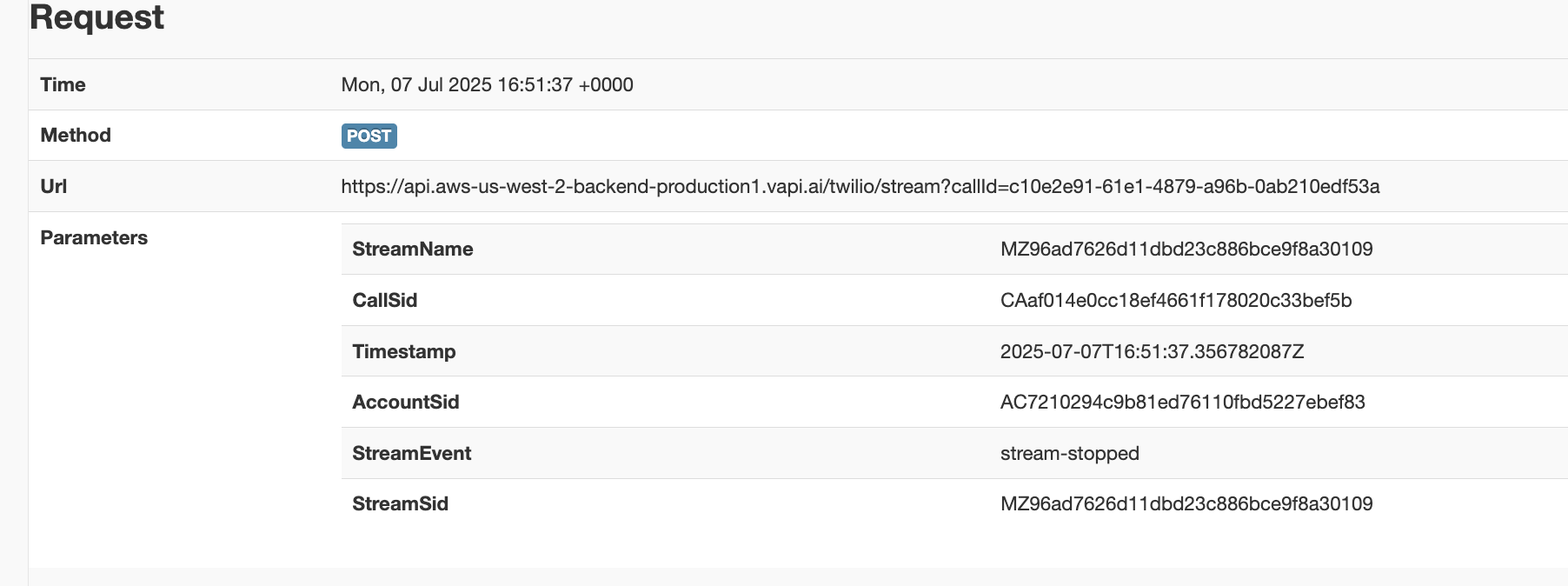This screenshot has width=1568, height=586.
Task: Click the StreamEvent parameter label
Action: [x=411, y=453]
